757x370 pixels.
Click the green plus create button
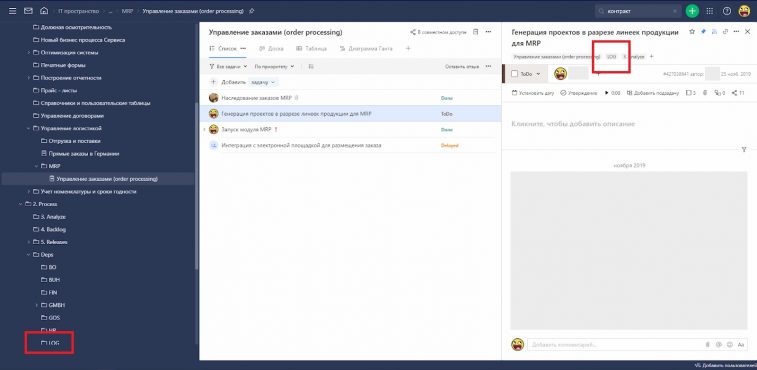tap(692, 11)
